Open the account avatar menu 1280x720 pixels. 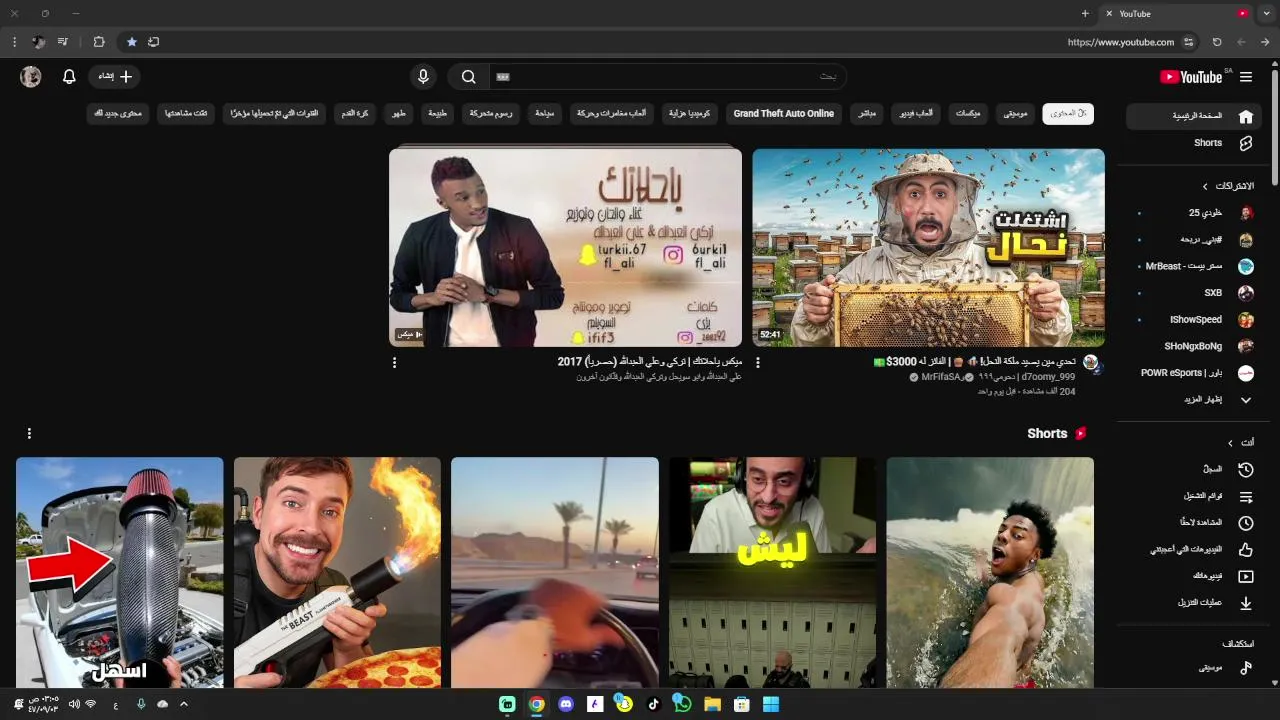click(x=31, y=77)
